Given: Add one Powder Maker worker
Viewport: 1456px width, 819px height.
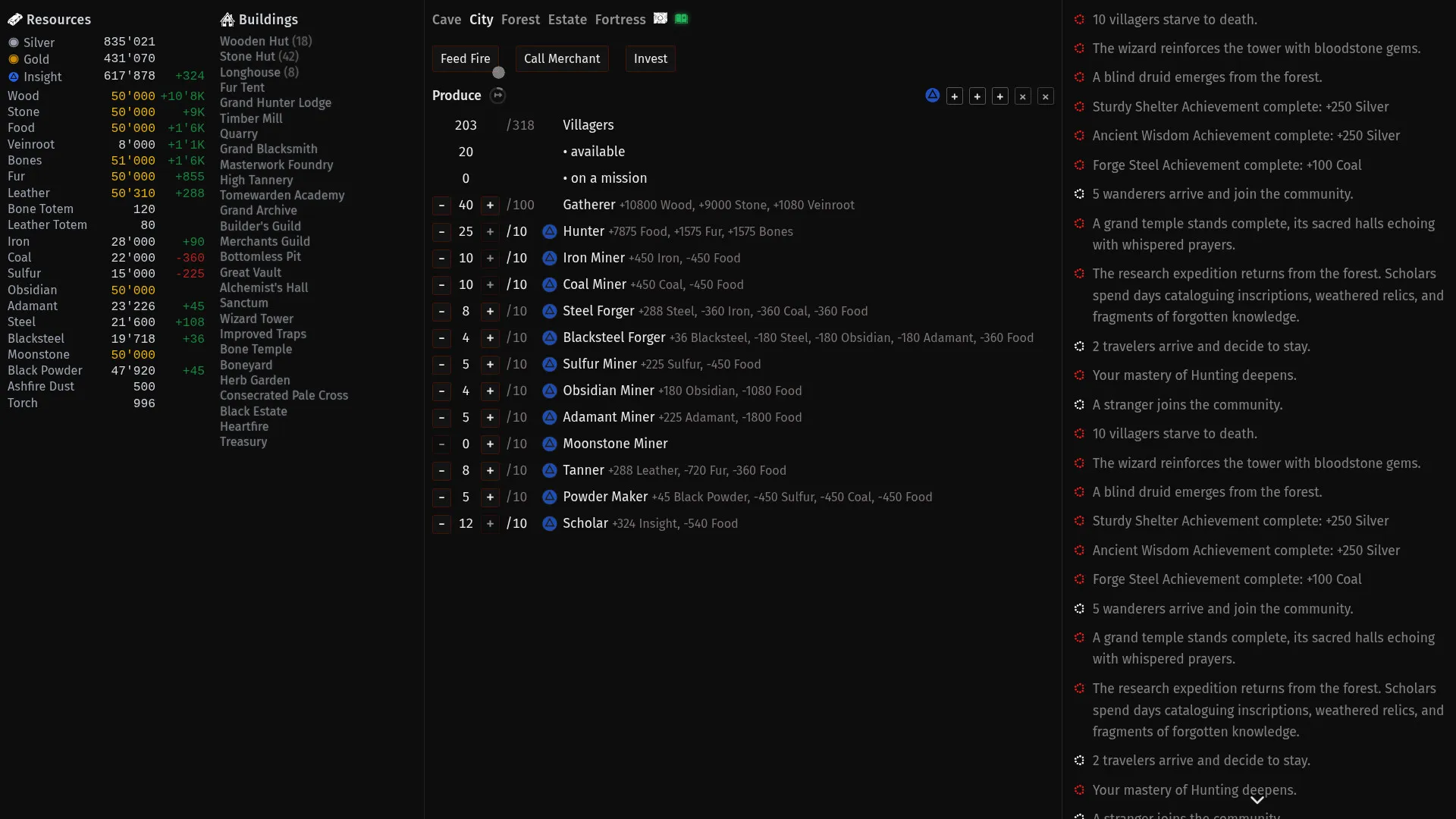Looking at the screenshot, I should coord(490,497).
